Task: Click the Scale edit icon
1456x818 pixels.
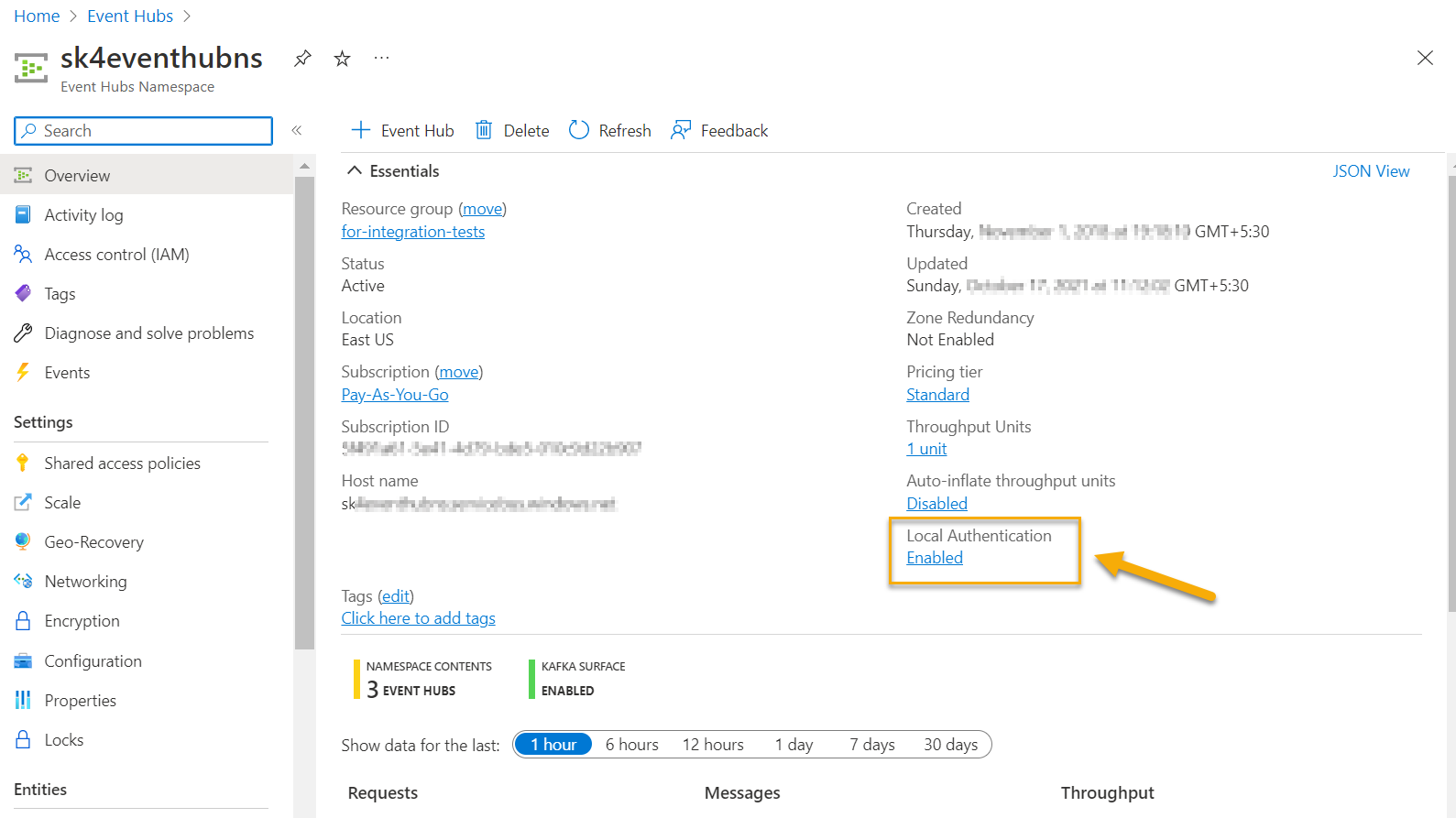Action: pos(23,502)
